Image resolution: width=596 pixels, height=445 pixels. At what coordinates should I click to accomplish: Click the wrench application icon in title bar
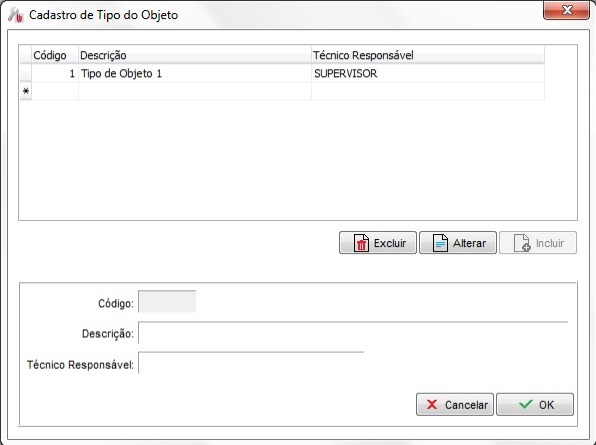pyautogui.click(x=16, y=15)
